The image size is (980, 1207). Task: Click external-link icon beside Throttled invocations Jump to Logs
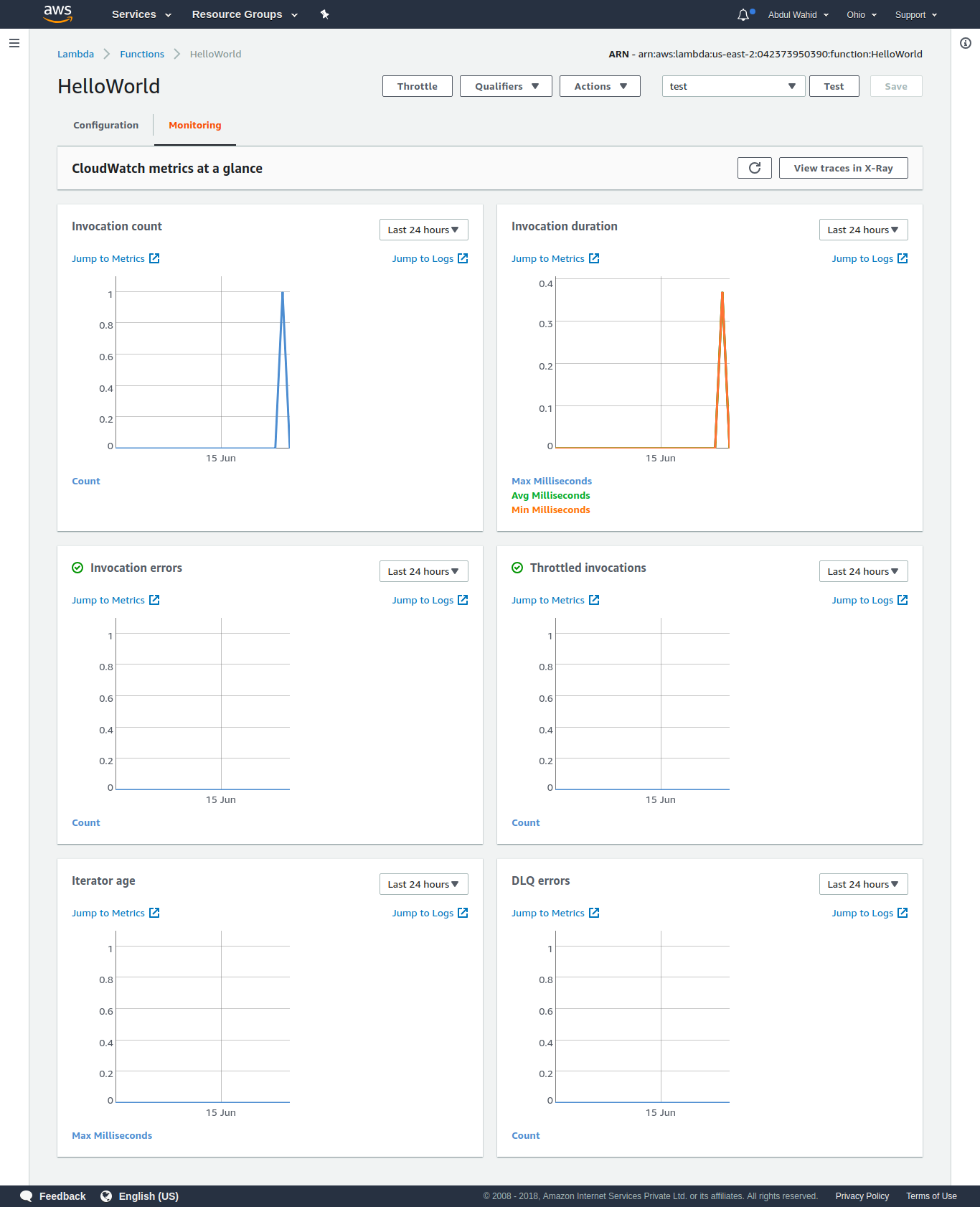(x=903, y=600)
